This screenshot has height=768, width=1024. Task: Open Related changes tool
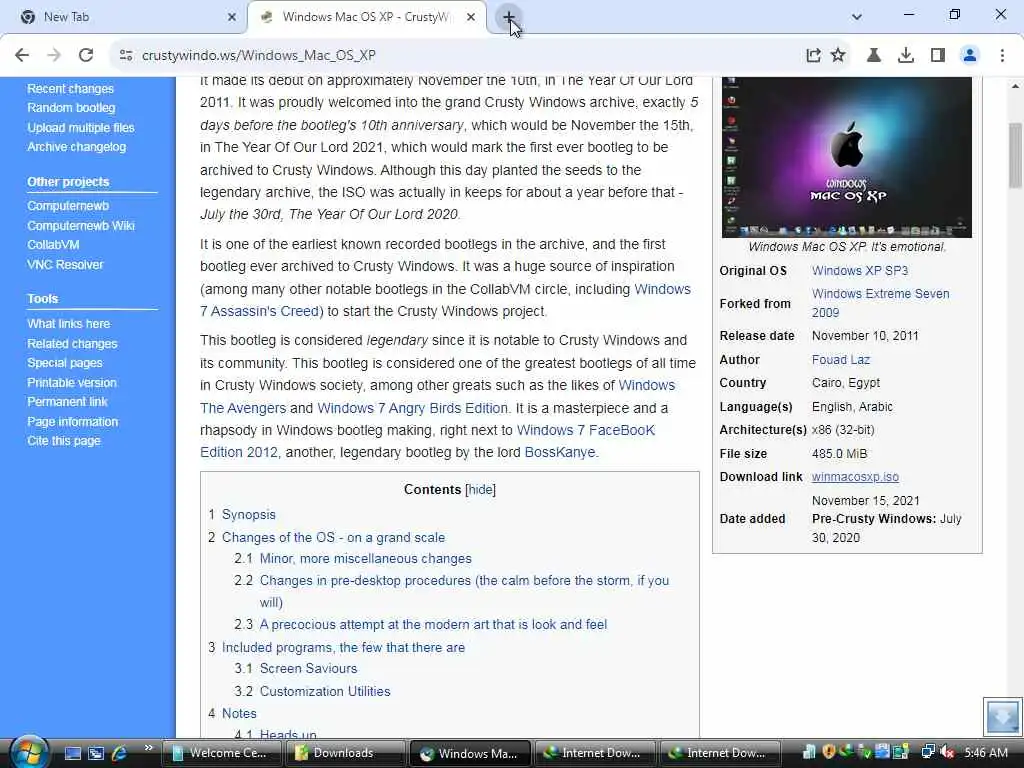[x=72, y=344]
